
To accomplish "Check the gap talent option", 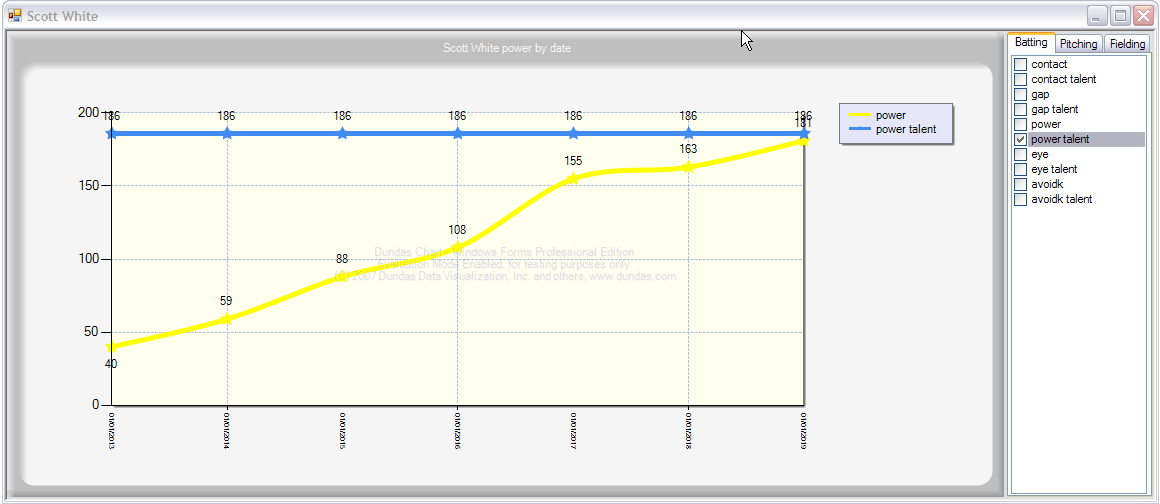I will pos(1020,110).
